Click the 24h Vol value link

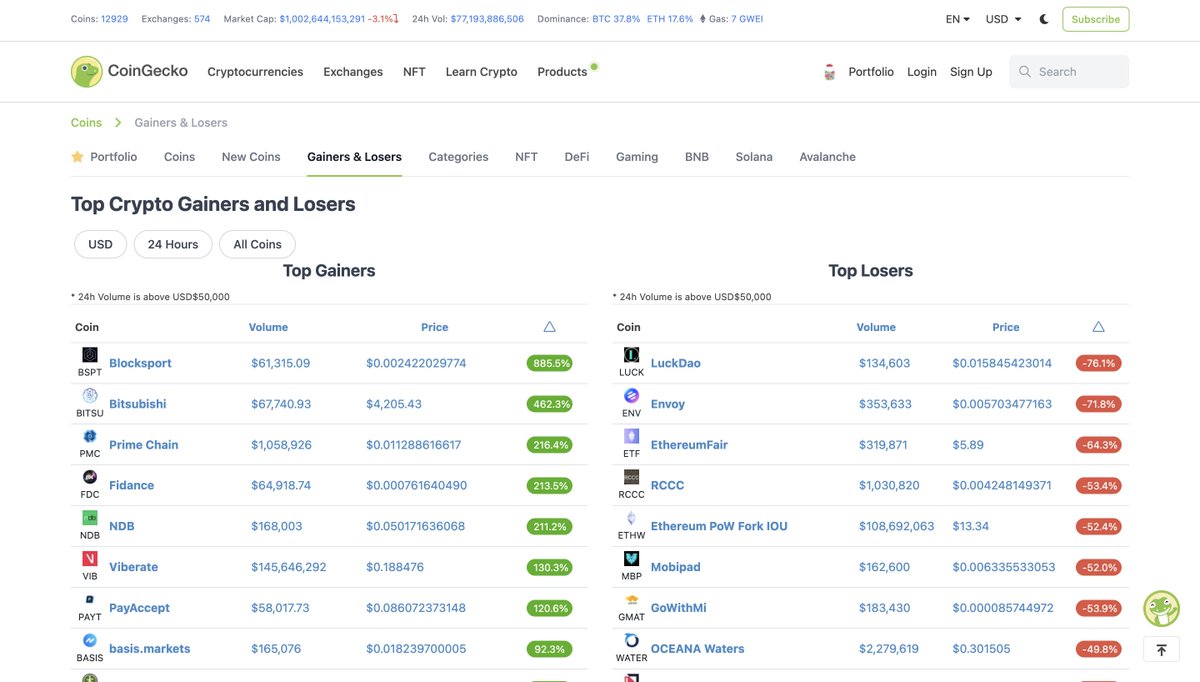click(487, 19)
